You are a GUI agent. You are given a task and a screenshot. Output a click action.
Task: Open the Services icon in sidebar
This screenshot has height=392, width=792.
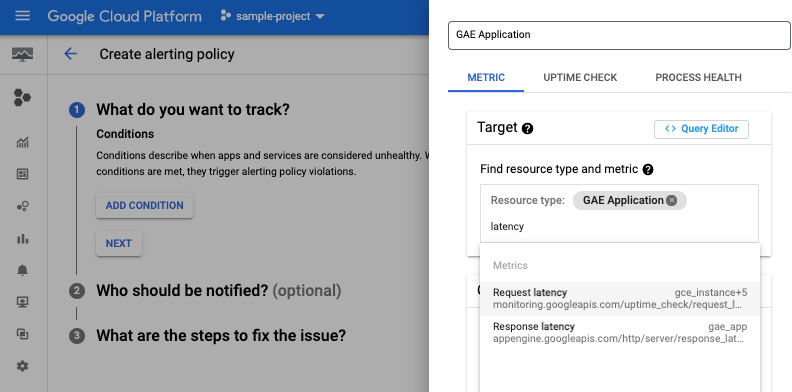pyautogui.click(x=23, y=206)
